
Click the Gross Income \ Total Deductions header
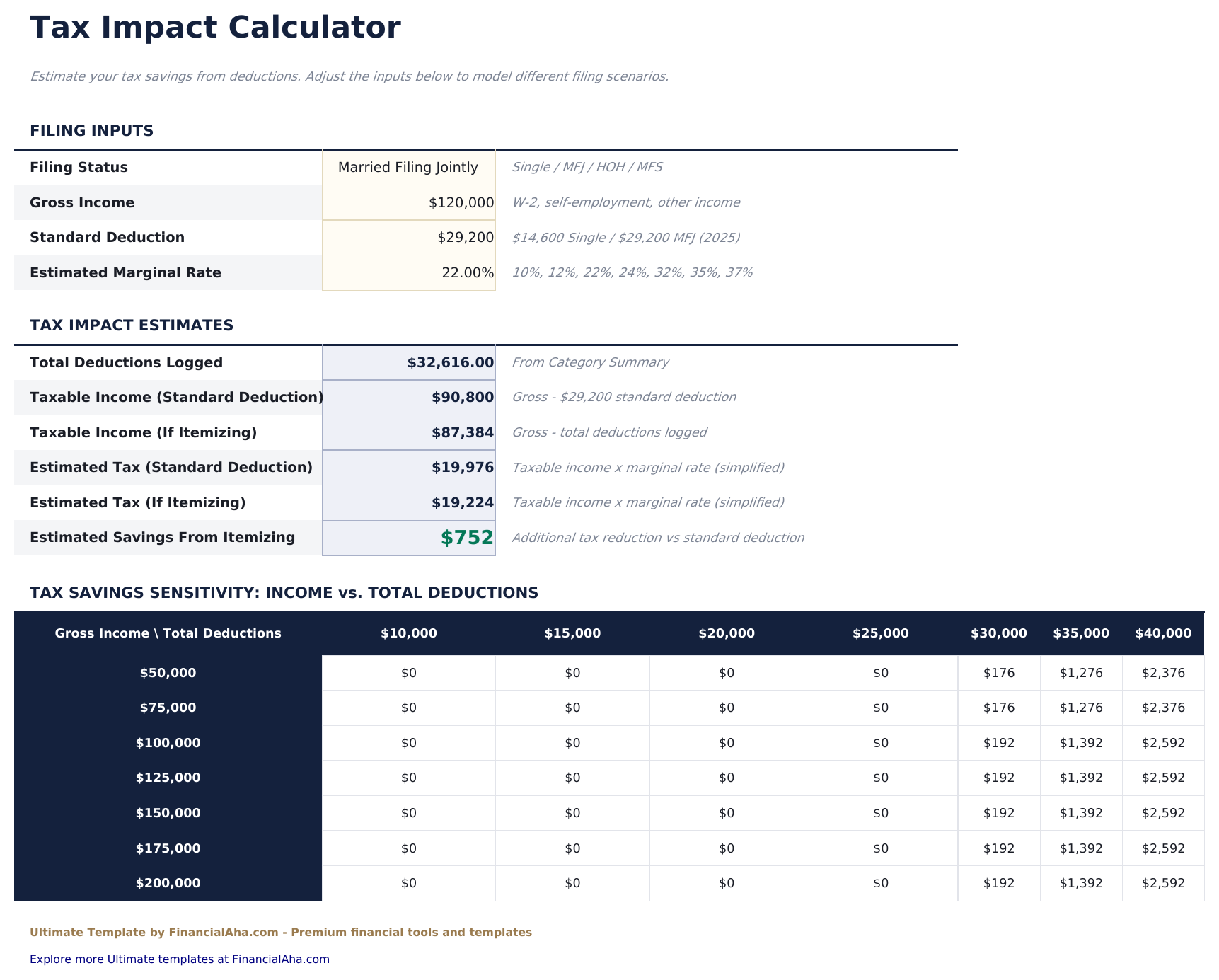(168, 633)
